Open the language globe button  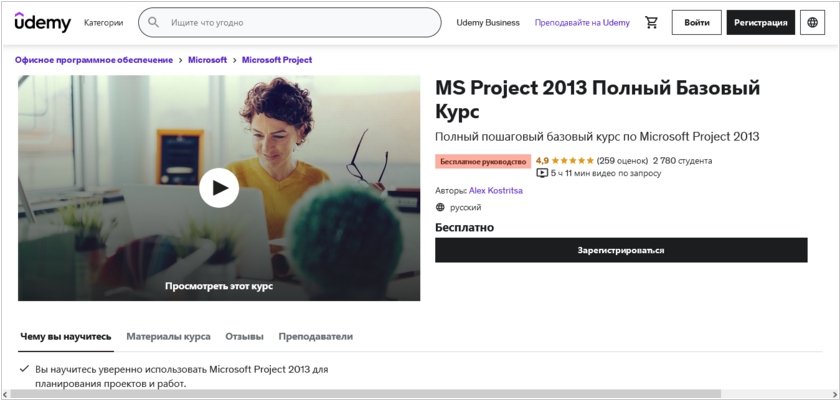pyautogui.click(x=812, y=22)
